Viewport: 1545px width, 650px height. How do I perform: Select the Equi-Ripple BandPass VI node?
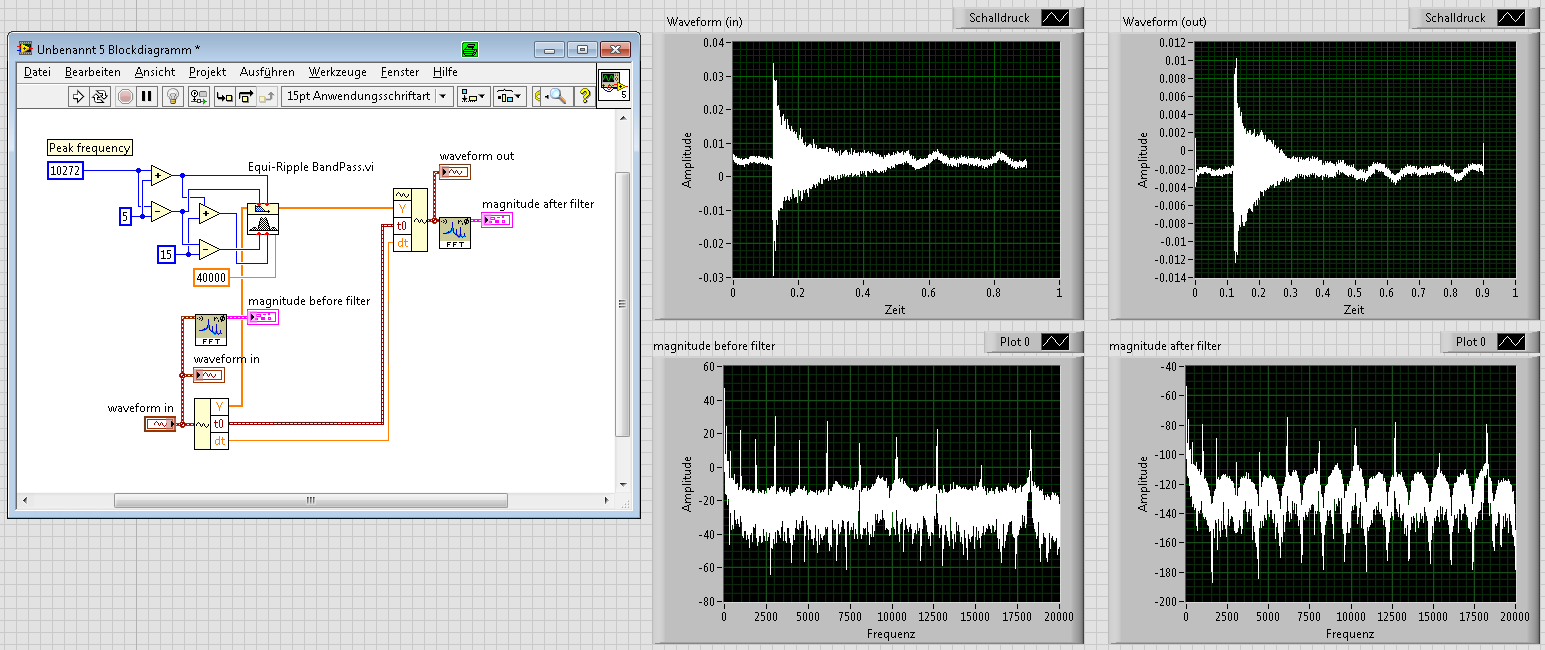pos(263,218)
